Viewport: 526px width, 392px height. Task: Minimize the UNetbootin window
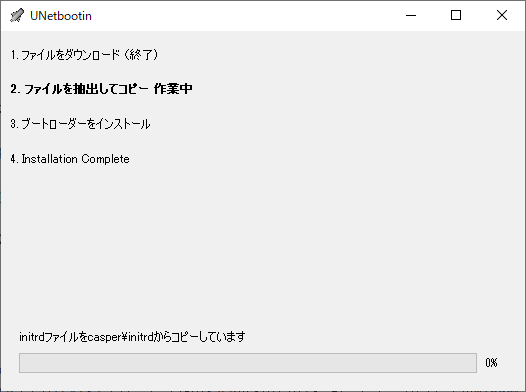pyautogui.click(x=411, y=15)
